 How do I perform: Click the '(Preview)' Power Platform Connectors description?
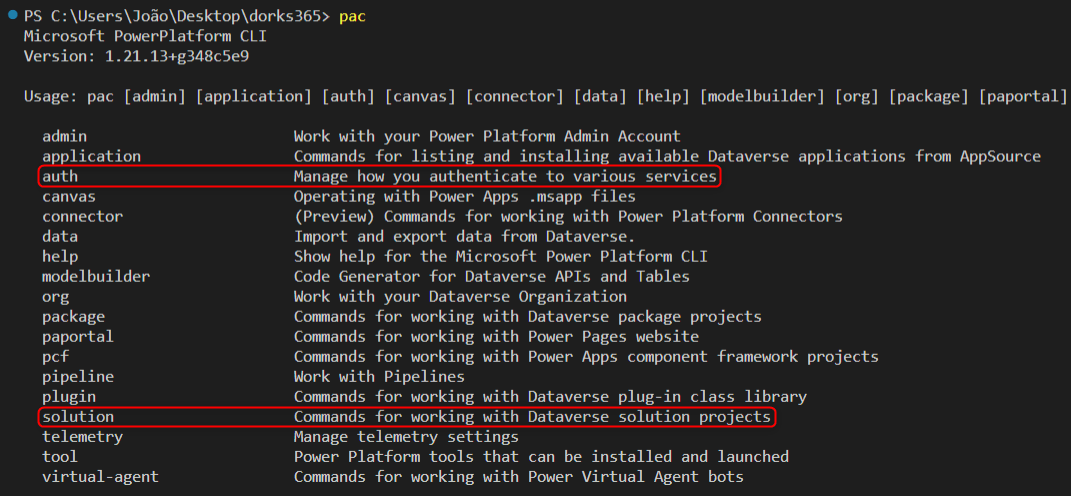pyautogui.click(x=568, y=217)
